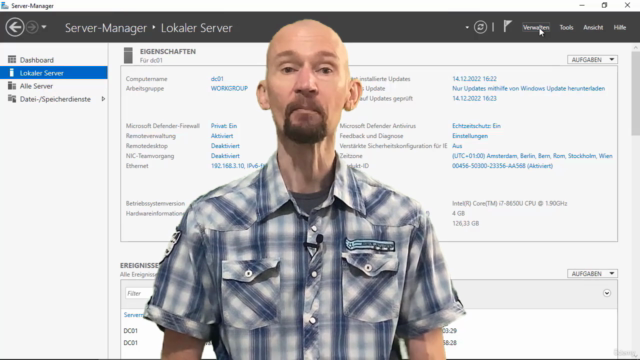Screen dimensions: 640x360
Task: Click the Eigenschaften server tile icon
Action: tap(128, 56)
